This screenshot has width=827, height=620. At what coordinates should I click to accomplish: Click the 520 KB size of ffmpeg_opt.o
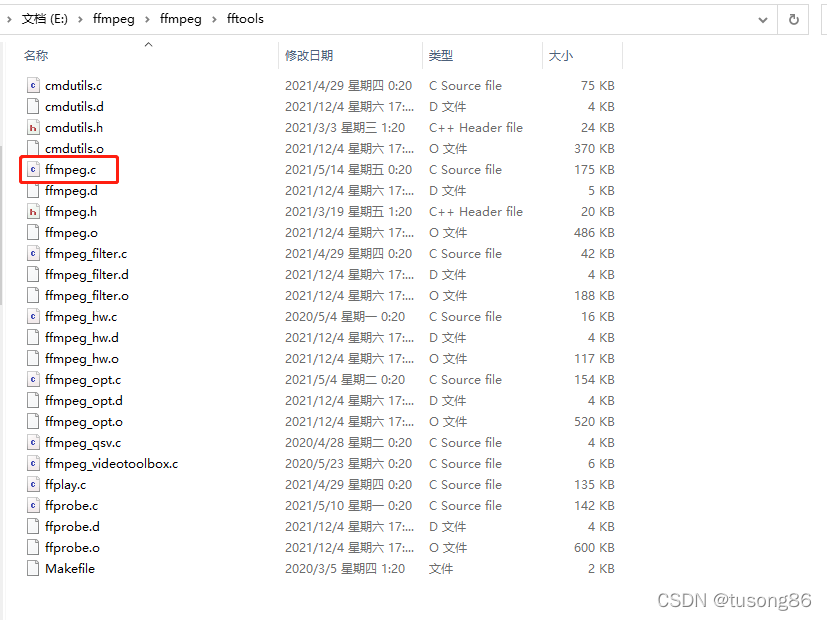click(594, 422)
